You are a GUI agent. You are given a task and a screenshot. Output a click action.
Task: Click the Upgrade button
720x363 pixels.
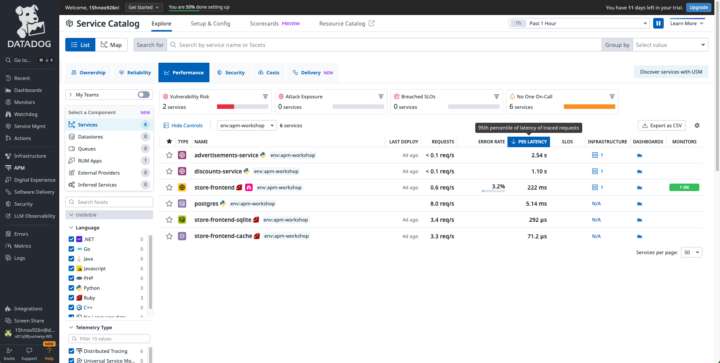699,7
